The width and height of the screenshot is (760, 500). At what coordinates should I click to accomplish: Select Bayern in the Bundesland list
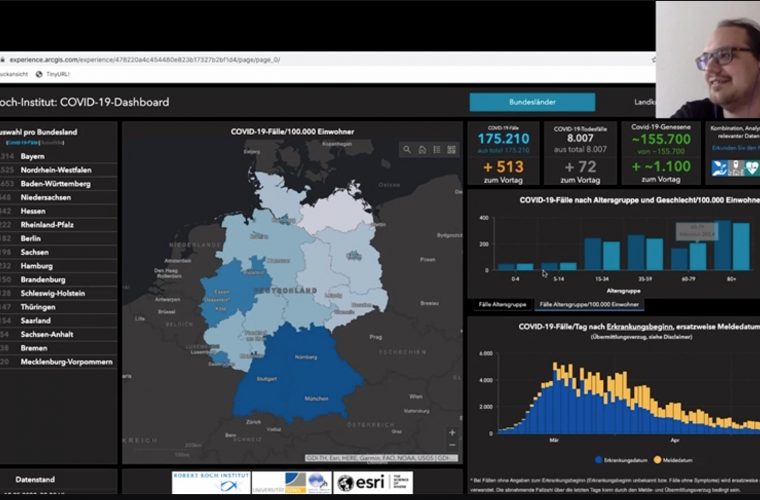33,157
